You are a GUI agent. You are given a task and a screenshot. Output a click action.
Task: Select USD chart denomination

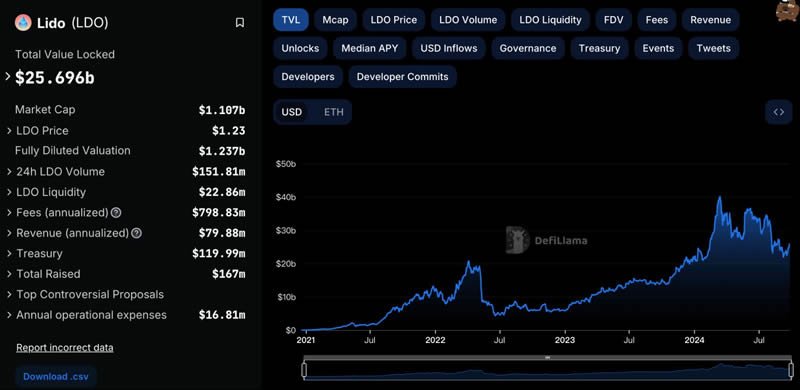tap(292, 112)
